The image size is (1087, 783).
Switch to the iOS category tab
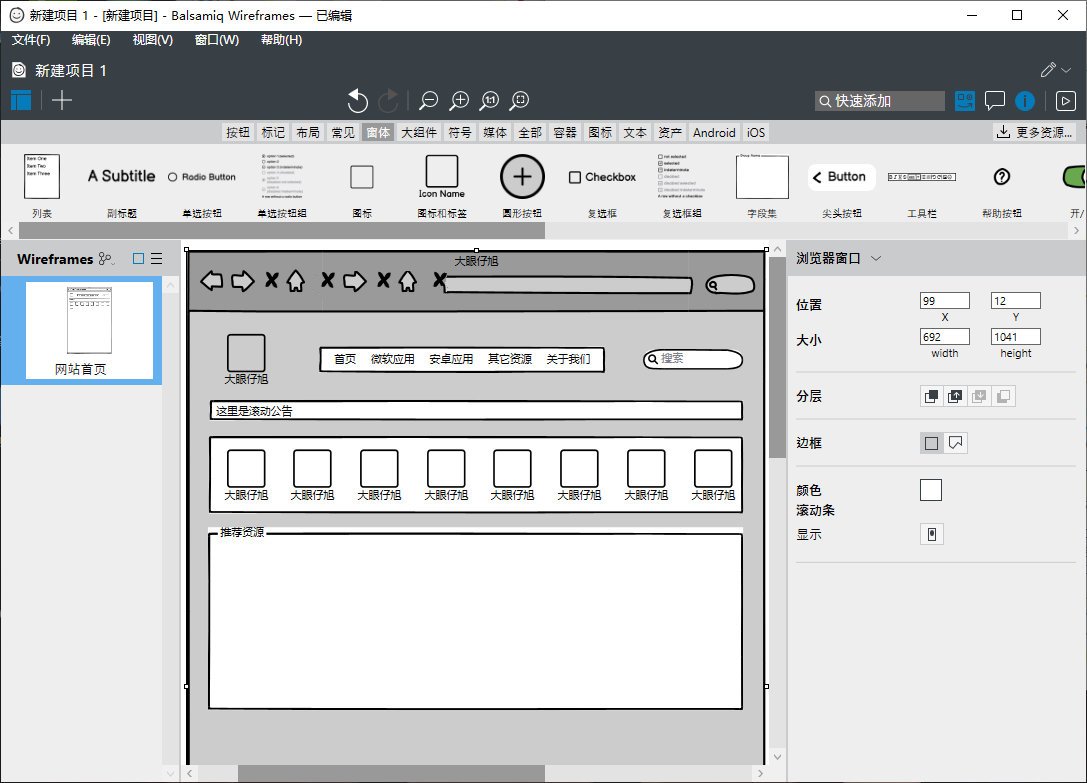(x=756, y=132)
